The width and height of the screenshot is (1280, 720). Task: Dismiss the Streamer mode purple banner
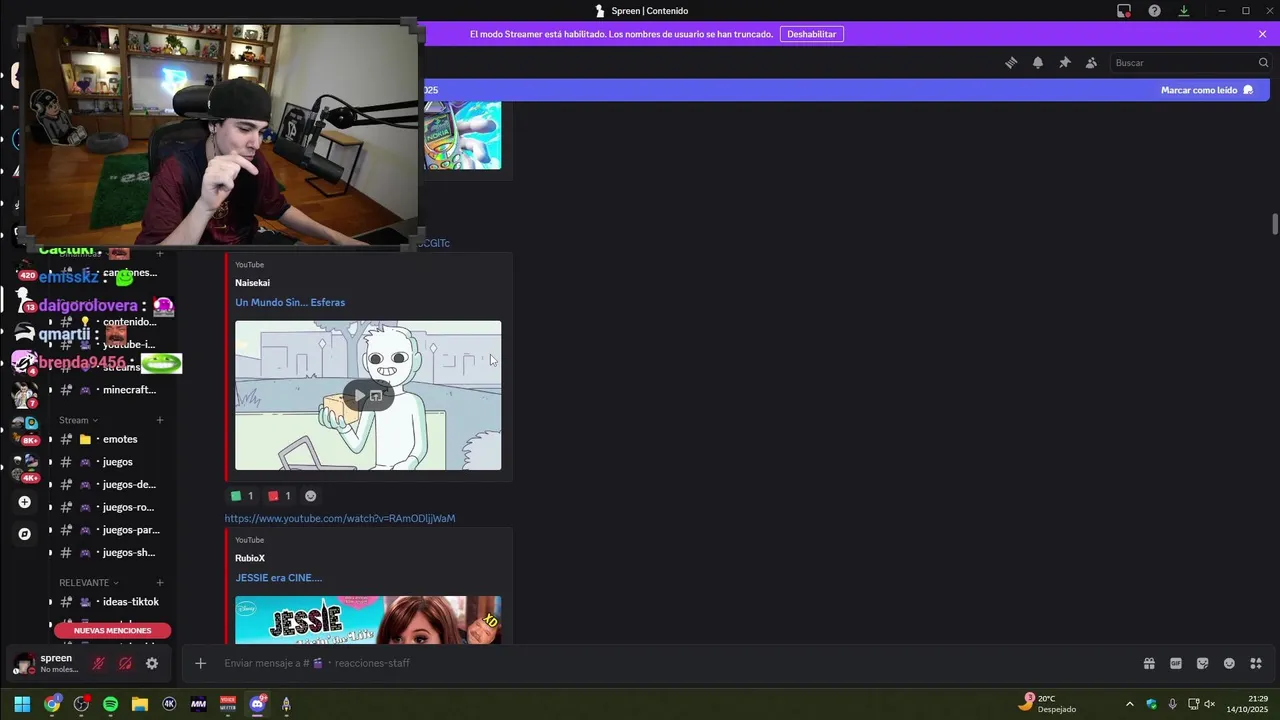click(1262, 34)
